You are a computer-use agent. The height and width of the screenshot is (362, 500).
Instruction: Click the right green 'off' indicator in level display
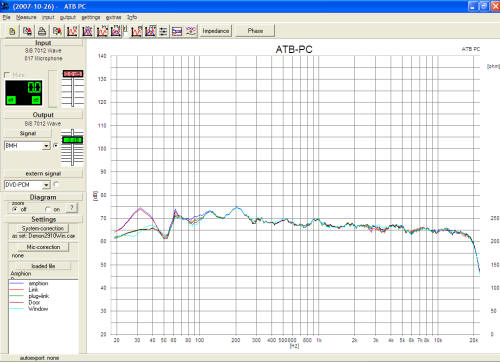tap(36, 100)
